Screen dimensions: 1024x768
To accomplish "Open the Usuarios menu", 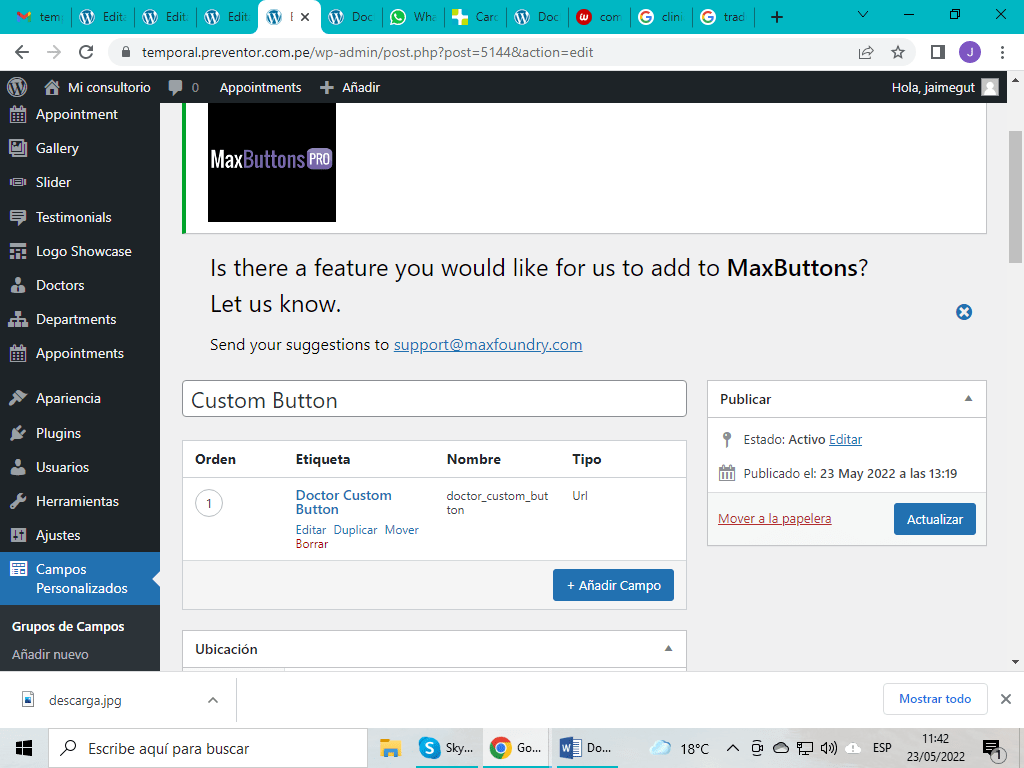I will pyautogui.click(x=62, y=467).
